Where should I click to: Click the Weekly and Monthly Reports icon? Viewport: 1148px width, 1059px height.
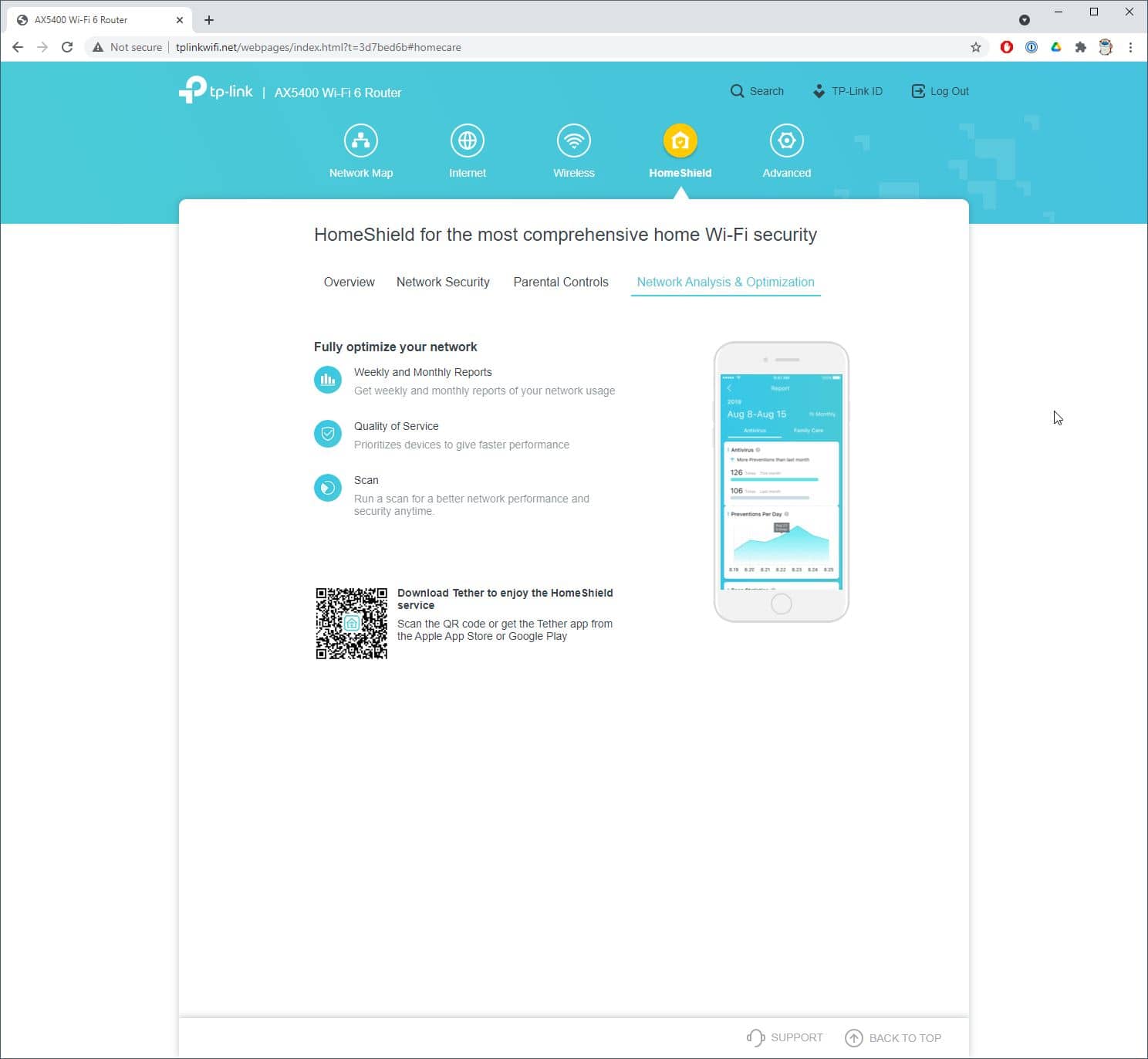tap(328, 380)
